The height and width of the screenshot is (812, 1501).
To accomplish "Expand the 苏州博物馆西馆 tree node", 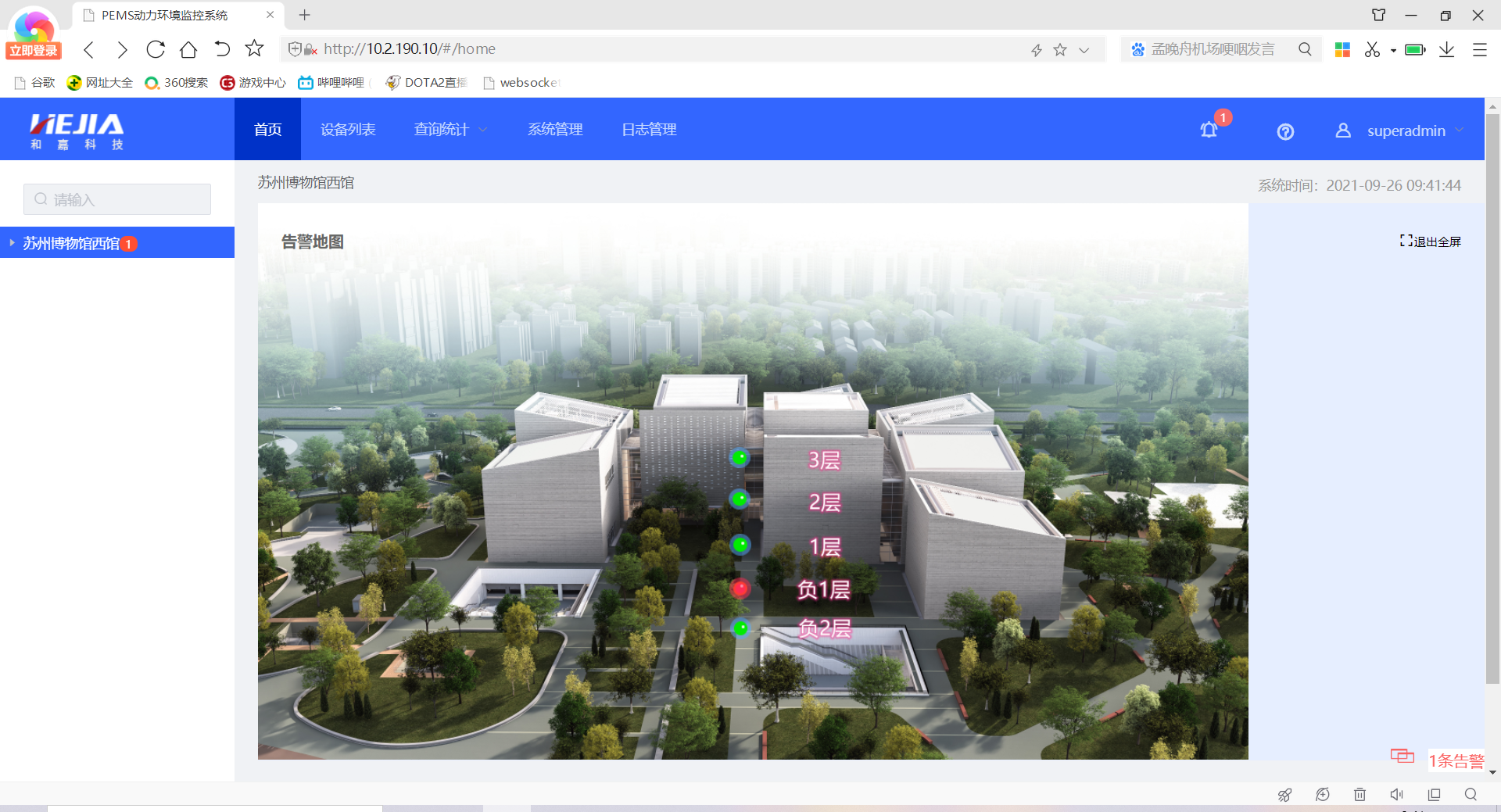I will click(13, 243).
